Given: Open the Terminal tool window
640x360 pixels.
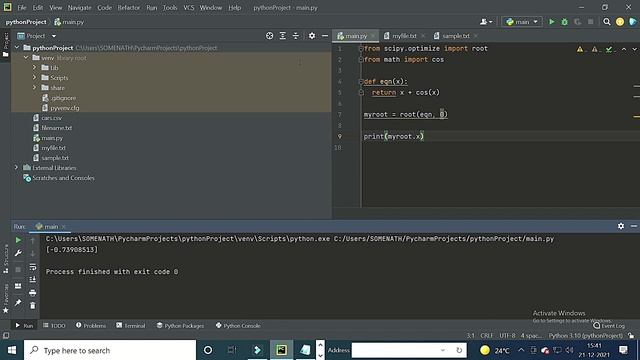Looking at the screenshot, I should [131, 326].
